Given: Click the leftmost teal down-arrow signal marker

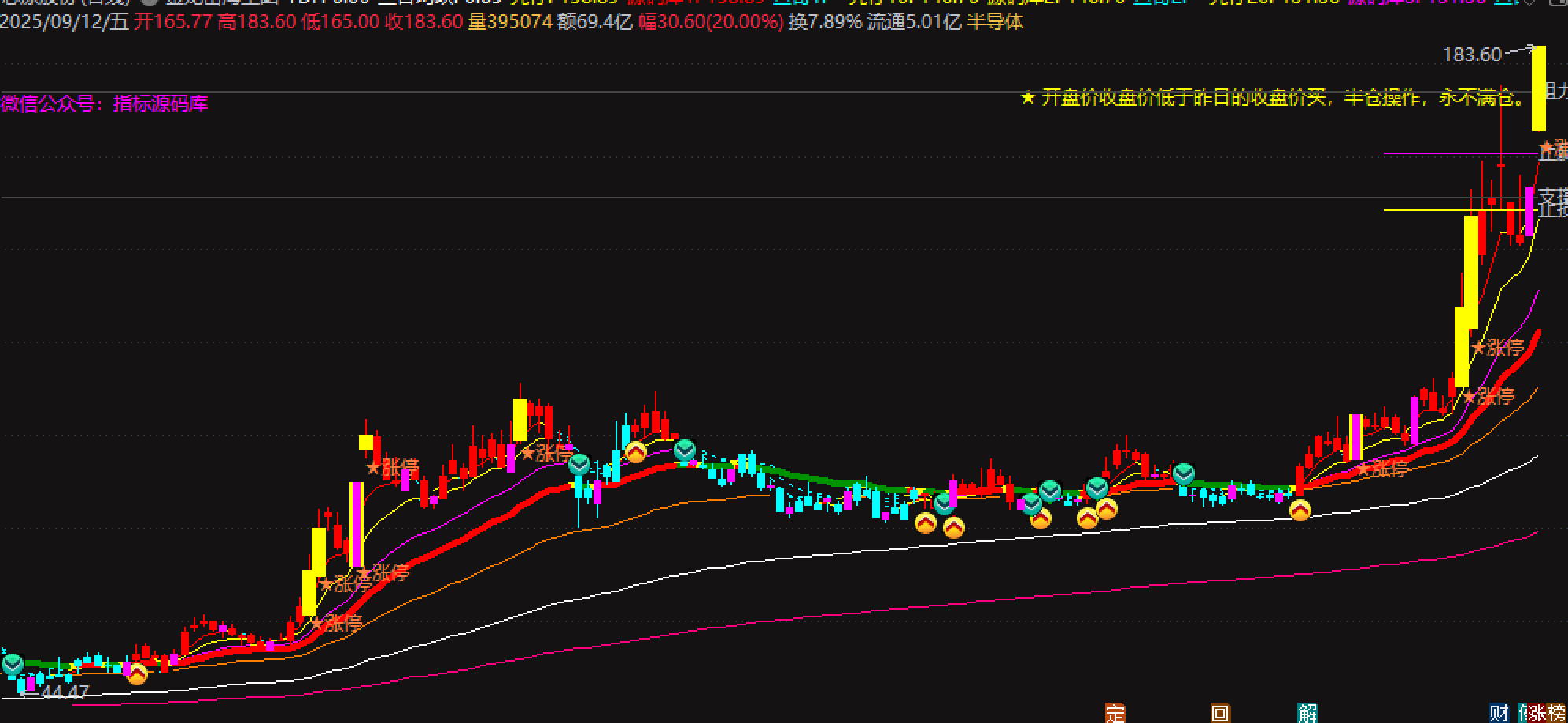Looking at the screenshot, I should pyautogui.click(x=13, y=665).
